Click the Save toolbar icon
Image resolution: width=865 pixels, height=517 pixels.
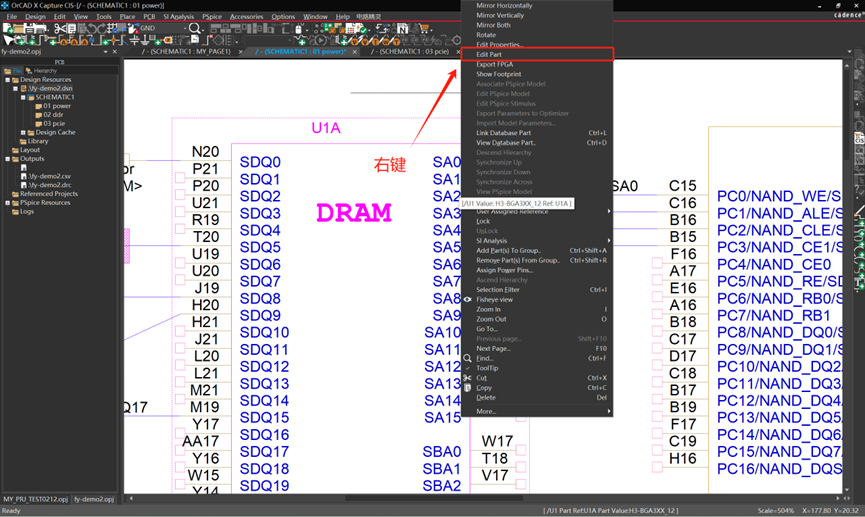pos(30,28)
